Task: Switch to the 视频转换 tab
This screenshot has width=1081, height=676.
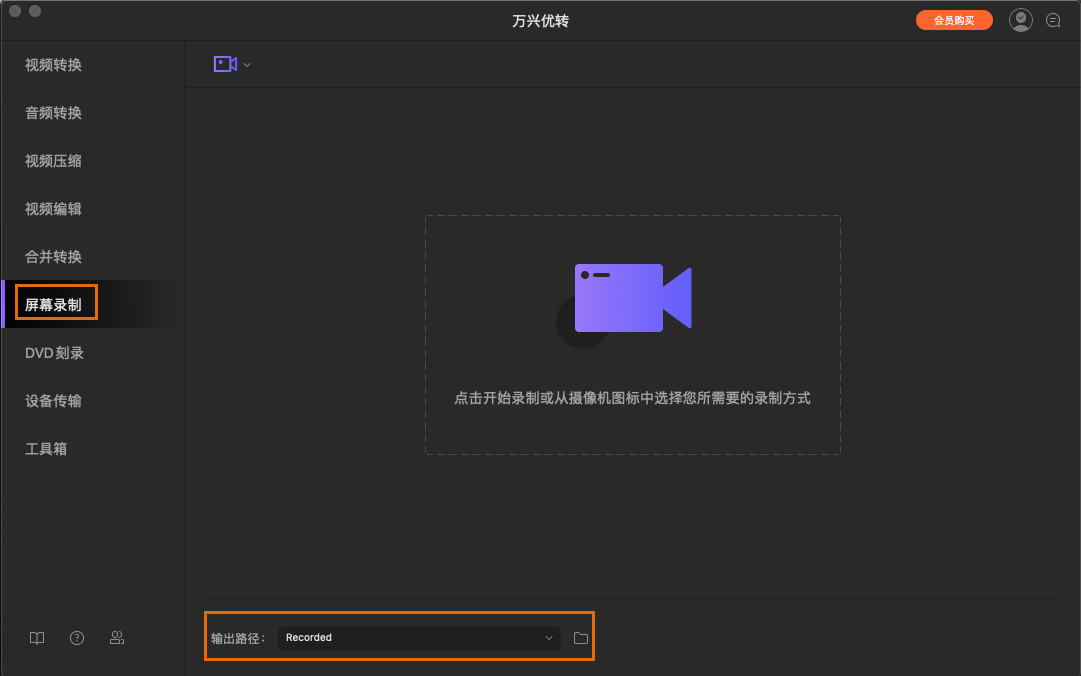Action: [55, 64]
